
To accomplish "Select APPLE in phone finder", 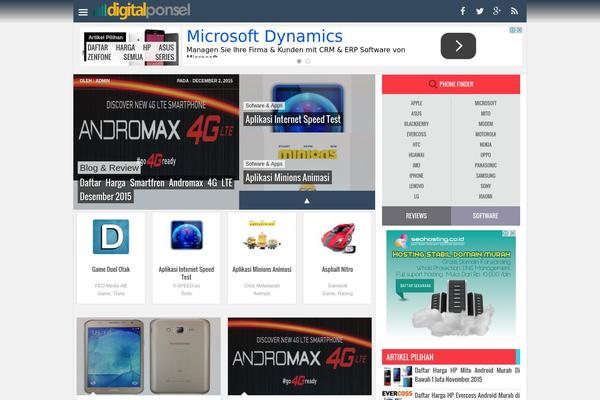I will pyautogui.click(x=416, y=103).
